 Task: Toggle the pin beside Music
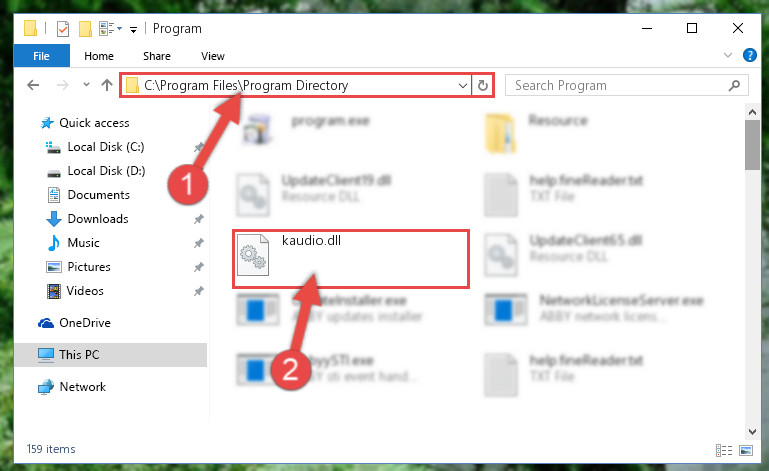[199, 243]
